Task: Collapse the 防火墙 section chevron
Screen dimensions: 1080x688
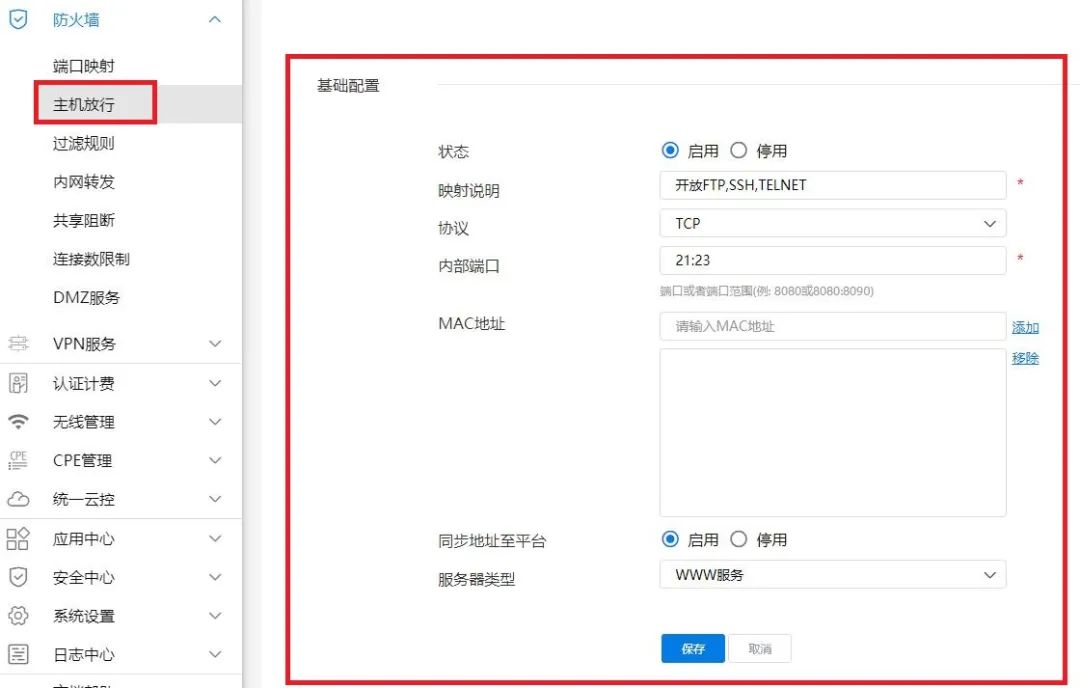Action: [x=214, y=19]
